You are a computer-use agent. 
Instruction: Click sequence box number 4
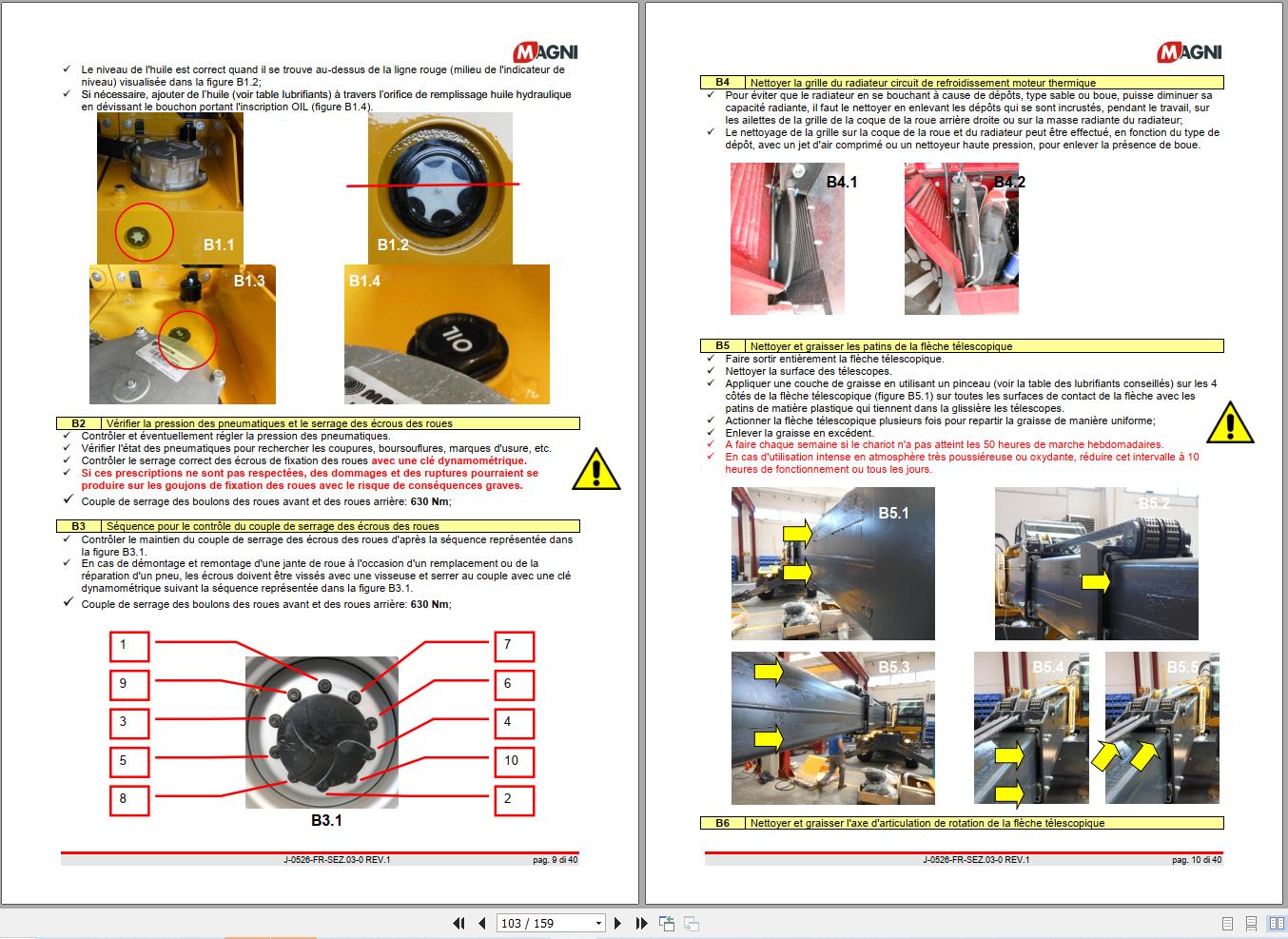tap(514, 722)
